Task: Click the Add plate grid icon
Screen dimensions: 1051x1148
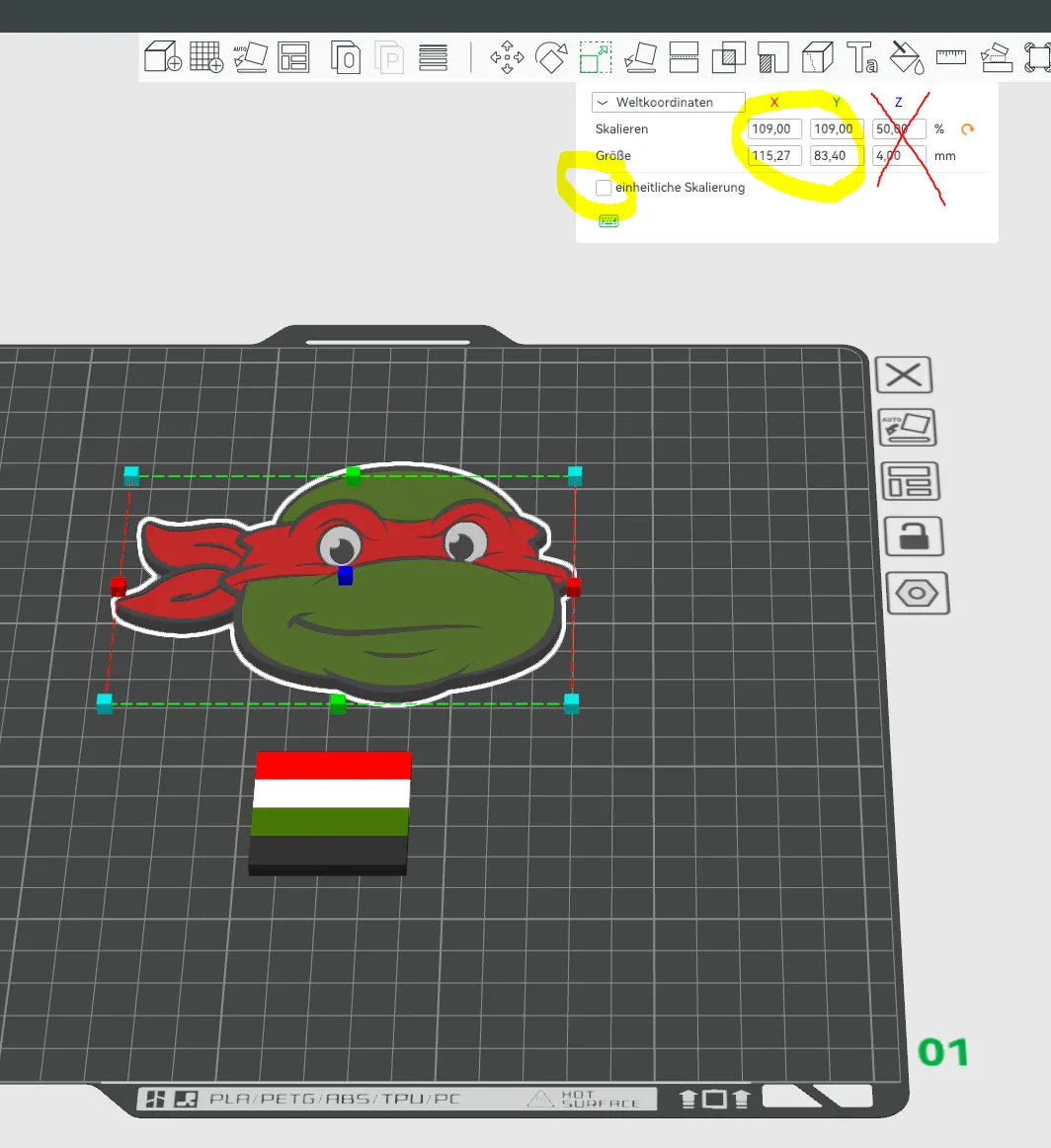Action: (x=206, y=56)
